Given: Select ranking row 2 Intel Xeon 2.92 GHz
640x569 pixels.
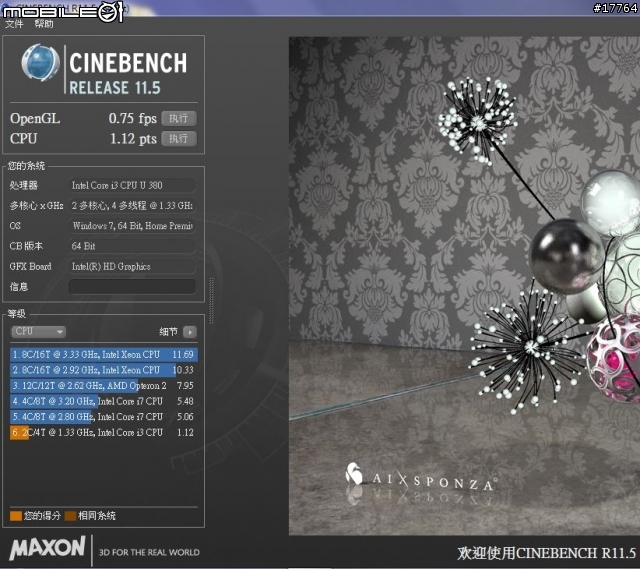Looking at the screenshot, I should (104, 370).
